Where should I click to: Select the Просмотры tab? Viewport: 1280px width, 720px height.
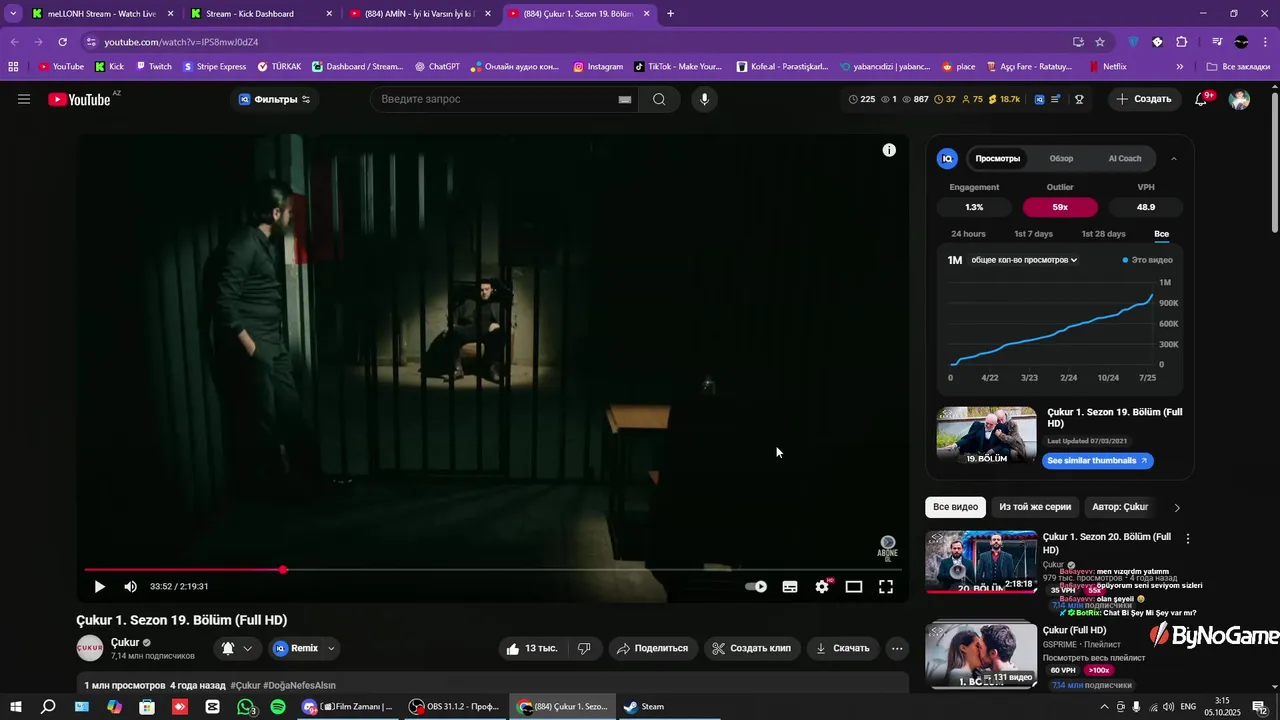998,159
